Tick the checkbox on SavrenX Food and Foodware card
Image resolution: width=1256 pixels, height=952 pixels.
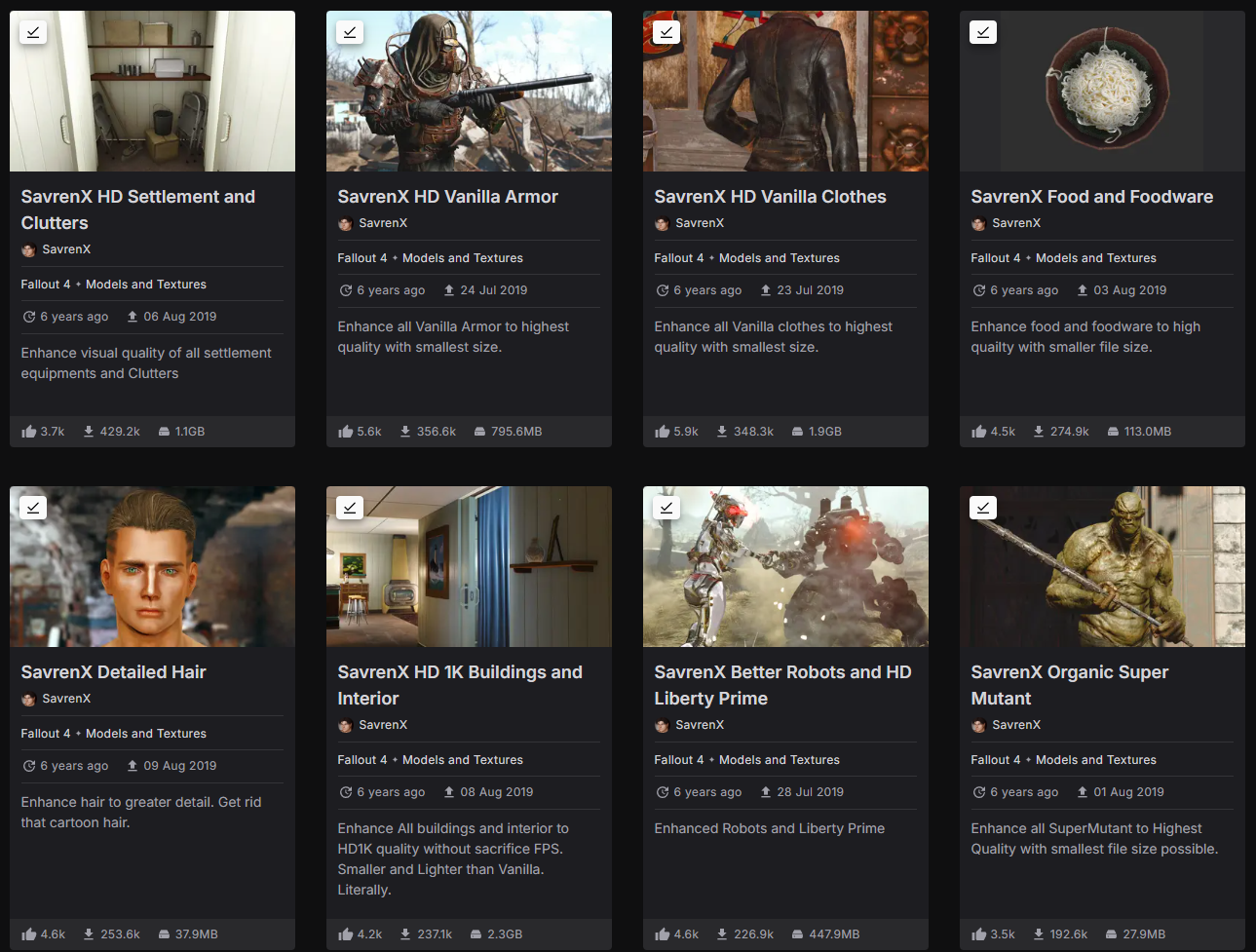click(x=983, y=32)
